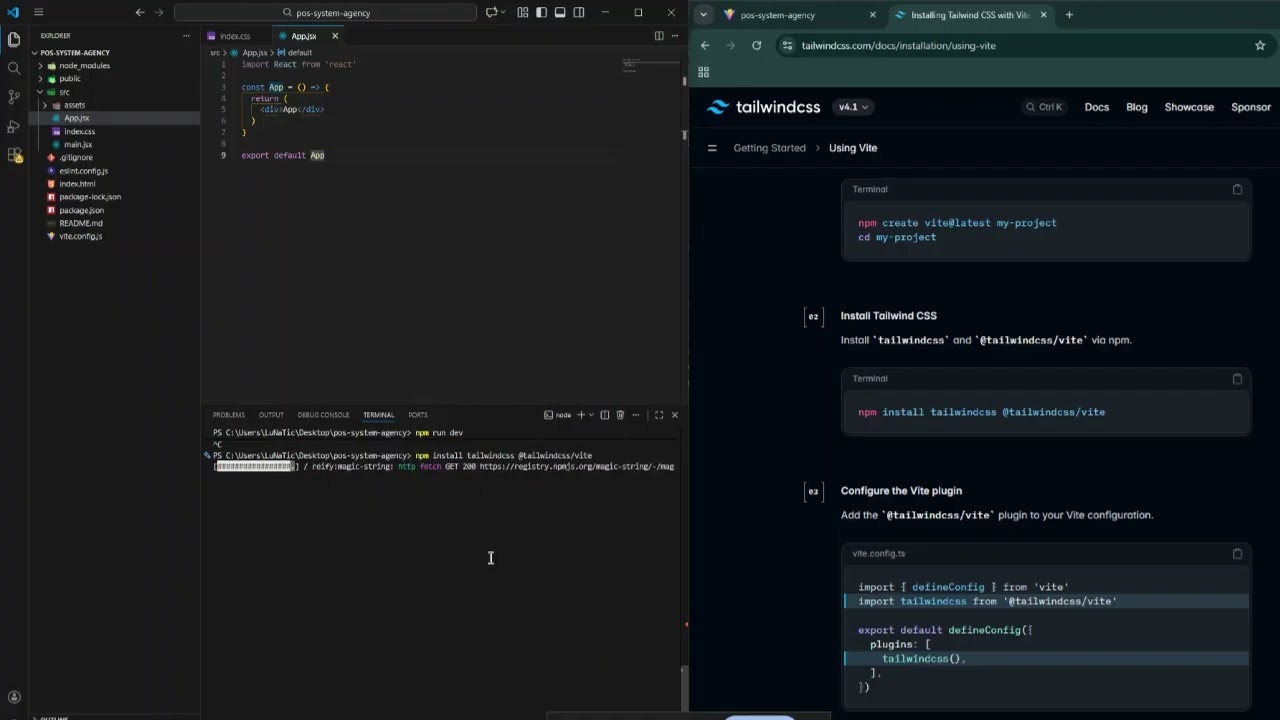Go back in the Chrome browser
The image size is (1280, 720).
[x=705, y=45]
